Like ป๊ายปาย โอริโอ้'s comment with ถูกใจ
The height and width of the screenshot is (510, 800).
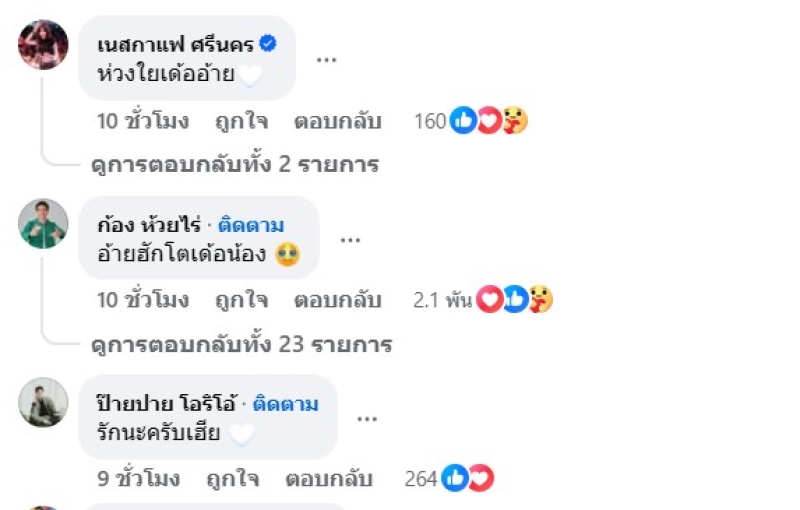(x=233, y=479)
